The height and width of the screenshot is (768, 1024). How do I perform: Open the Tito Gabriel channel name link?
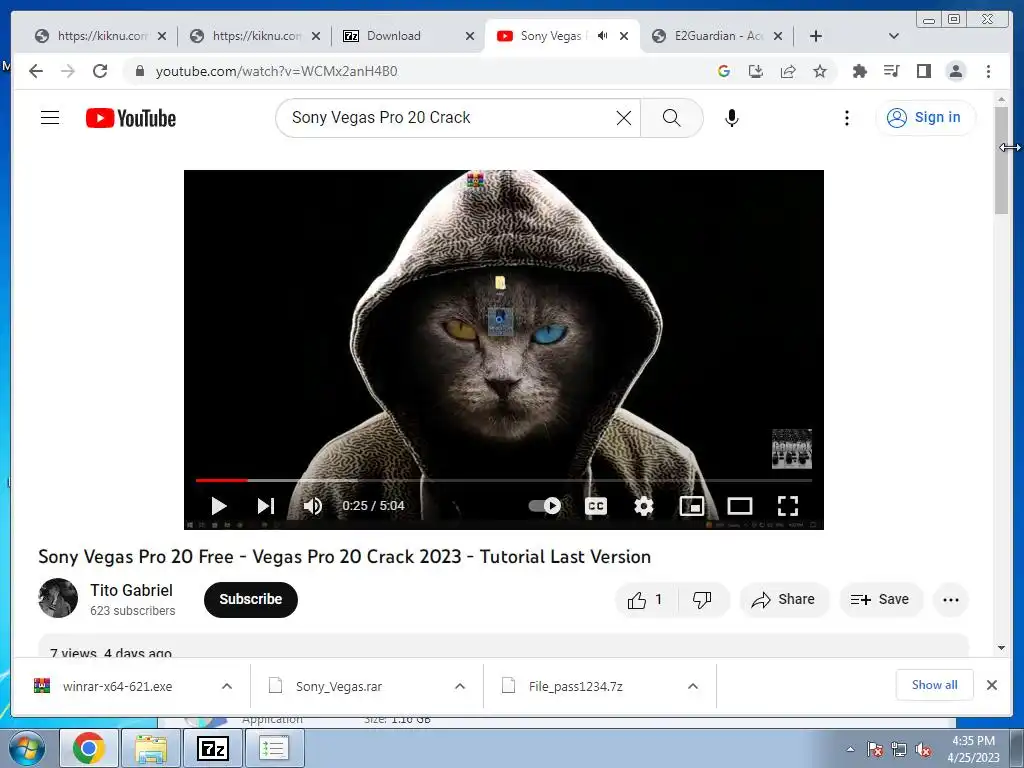(131, 590)
